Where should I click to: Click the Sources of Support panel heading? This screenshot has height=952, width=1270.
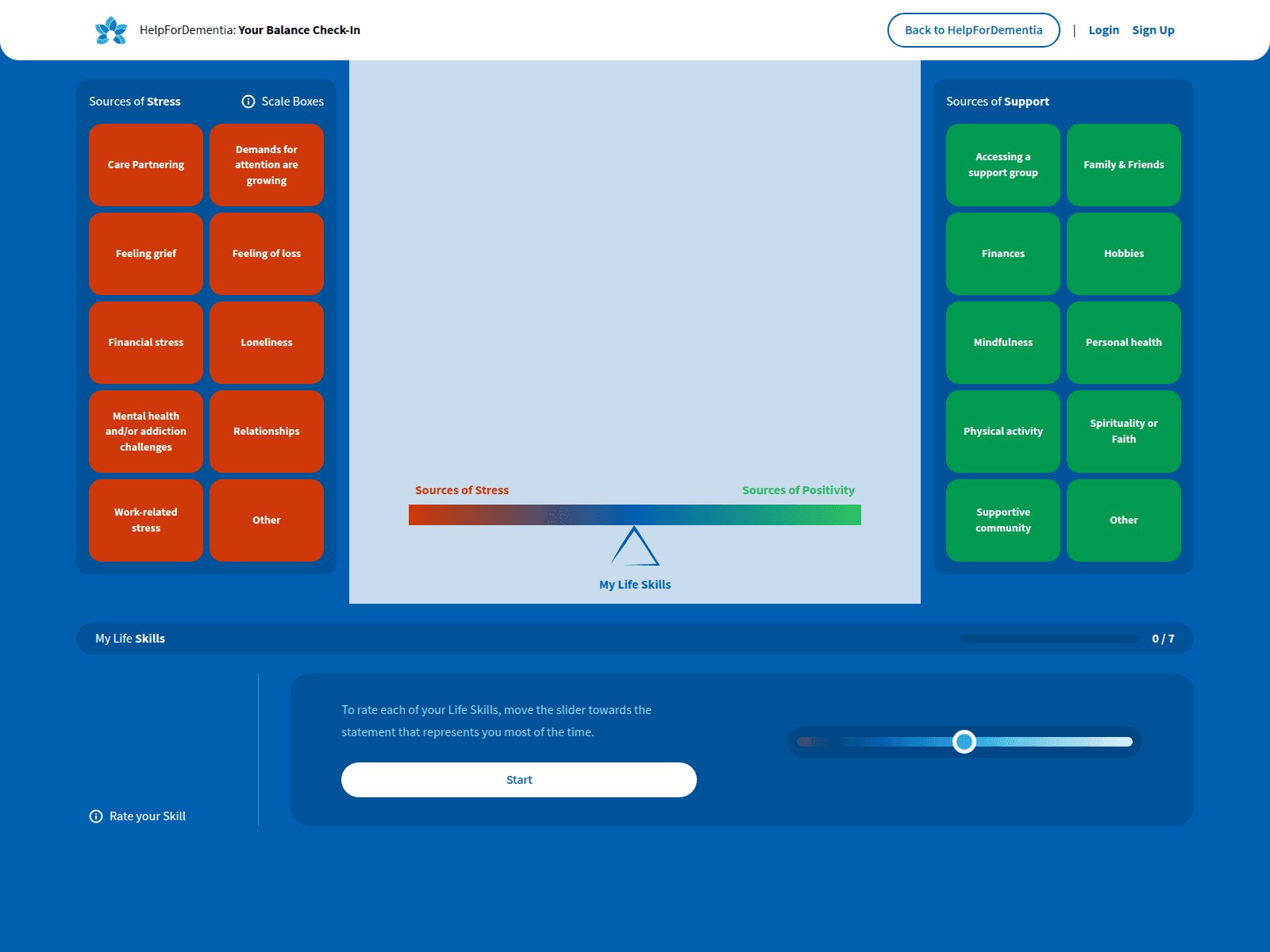click(998, 102)
